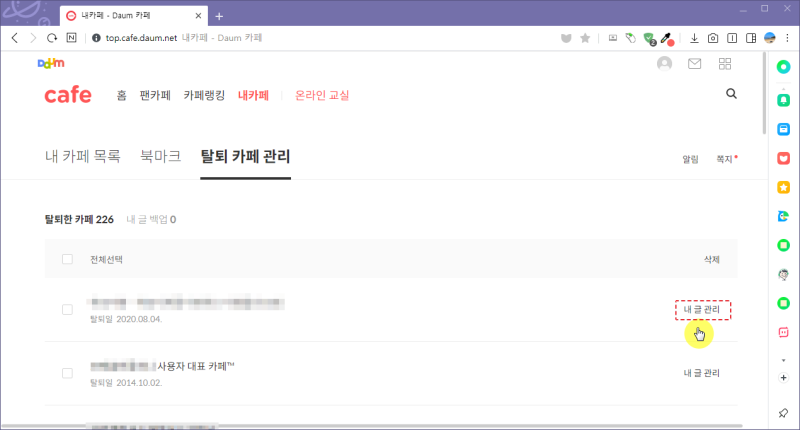
Task: Click the cafe logo
Action: [x=68, y=95]
